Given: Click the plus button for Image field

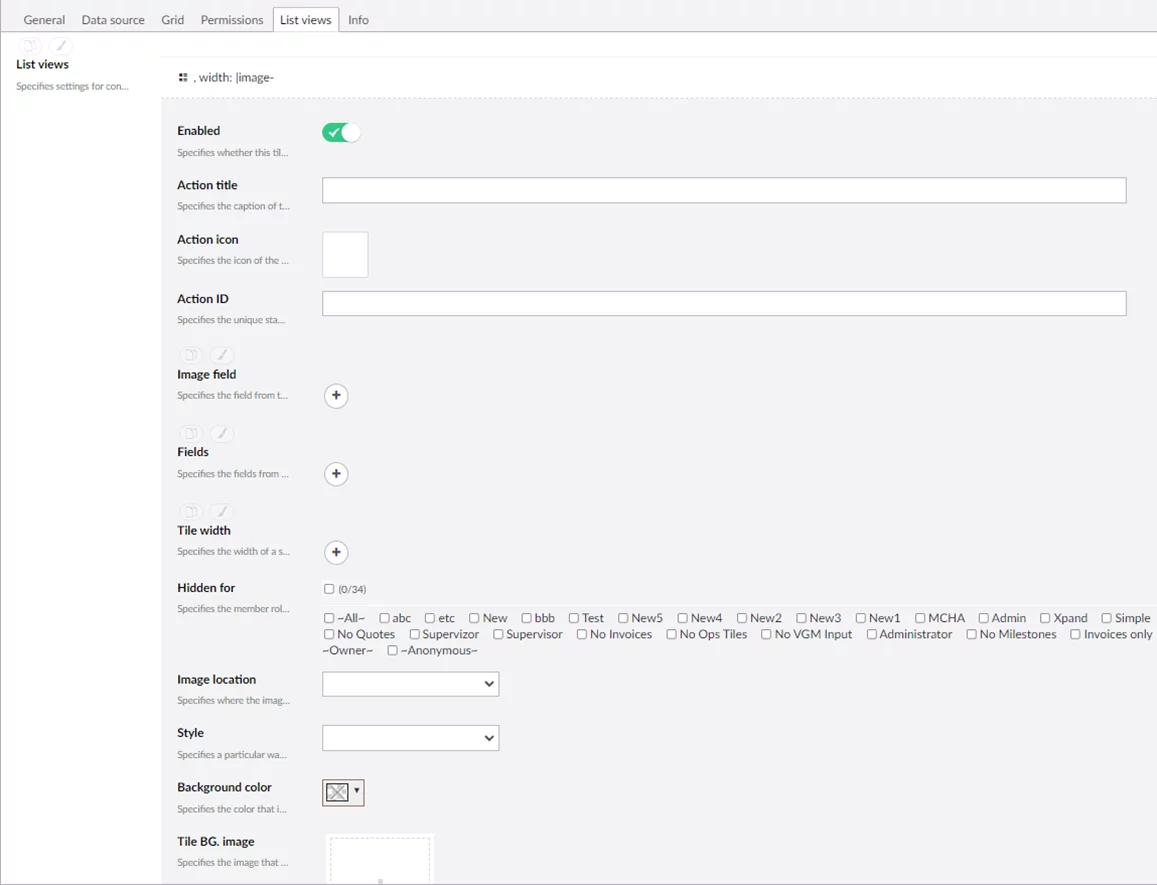Looking at the screenshot, I should click(x=336, y=396).
